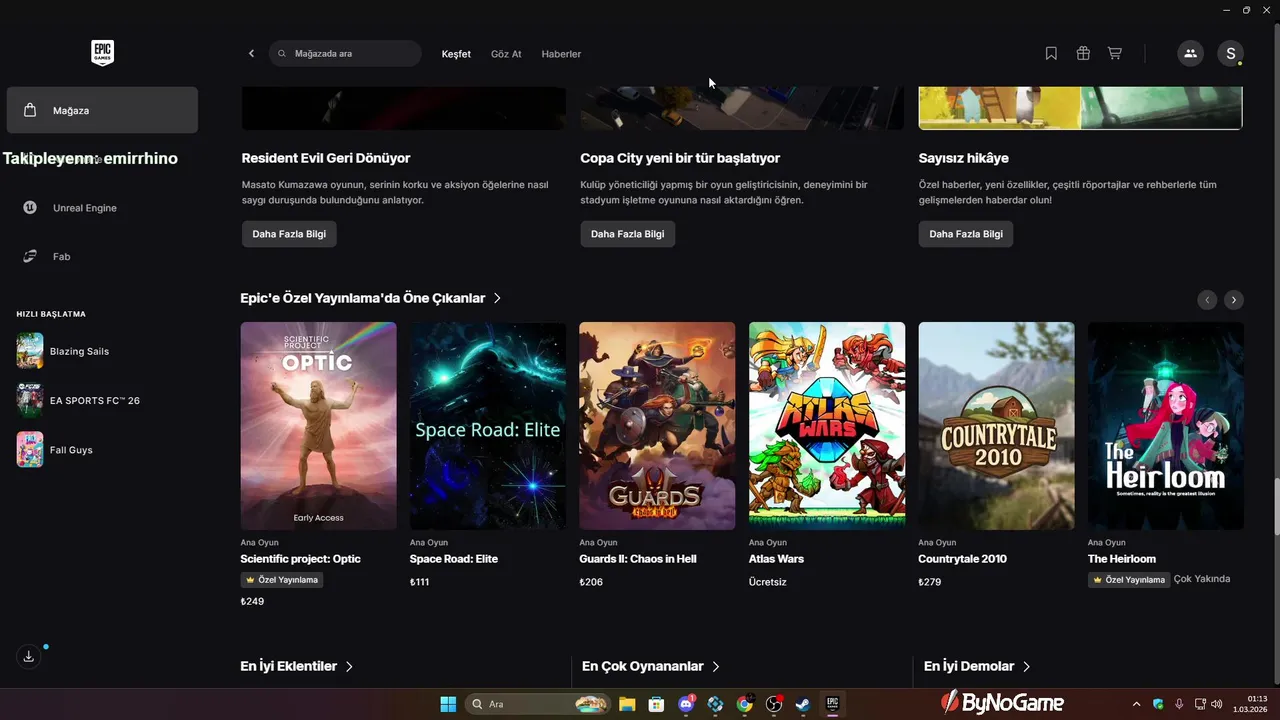Open the Epic Games logo home
Screen dimensions: 1280x720
click(x=102, y=53)
